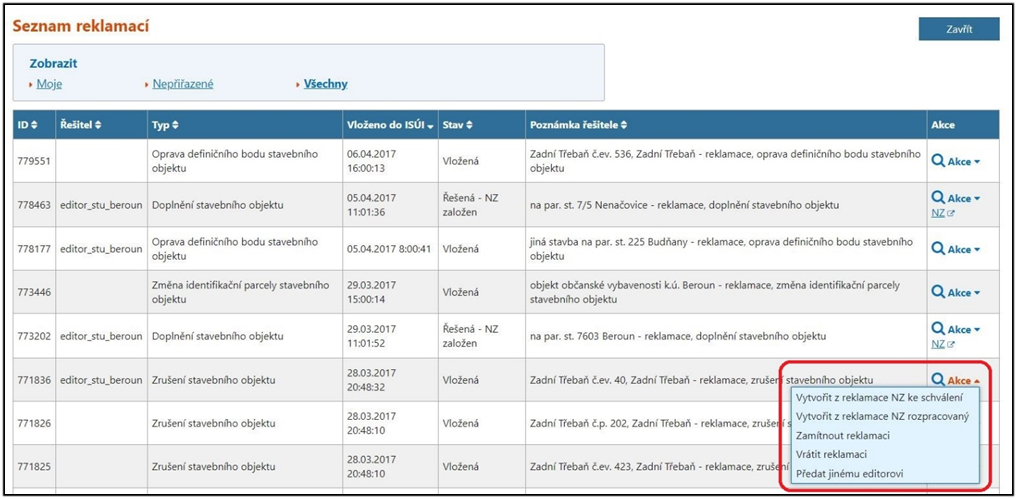Open detail magnifier for reclamation 778177
The height and width of the screenshot is (499, 1017).
click(938, 249)
